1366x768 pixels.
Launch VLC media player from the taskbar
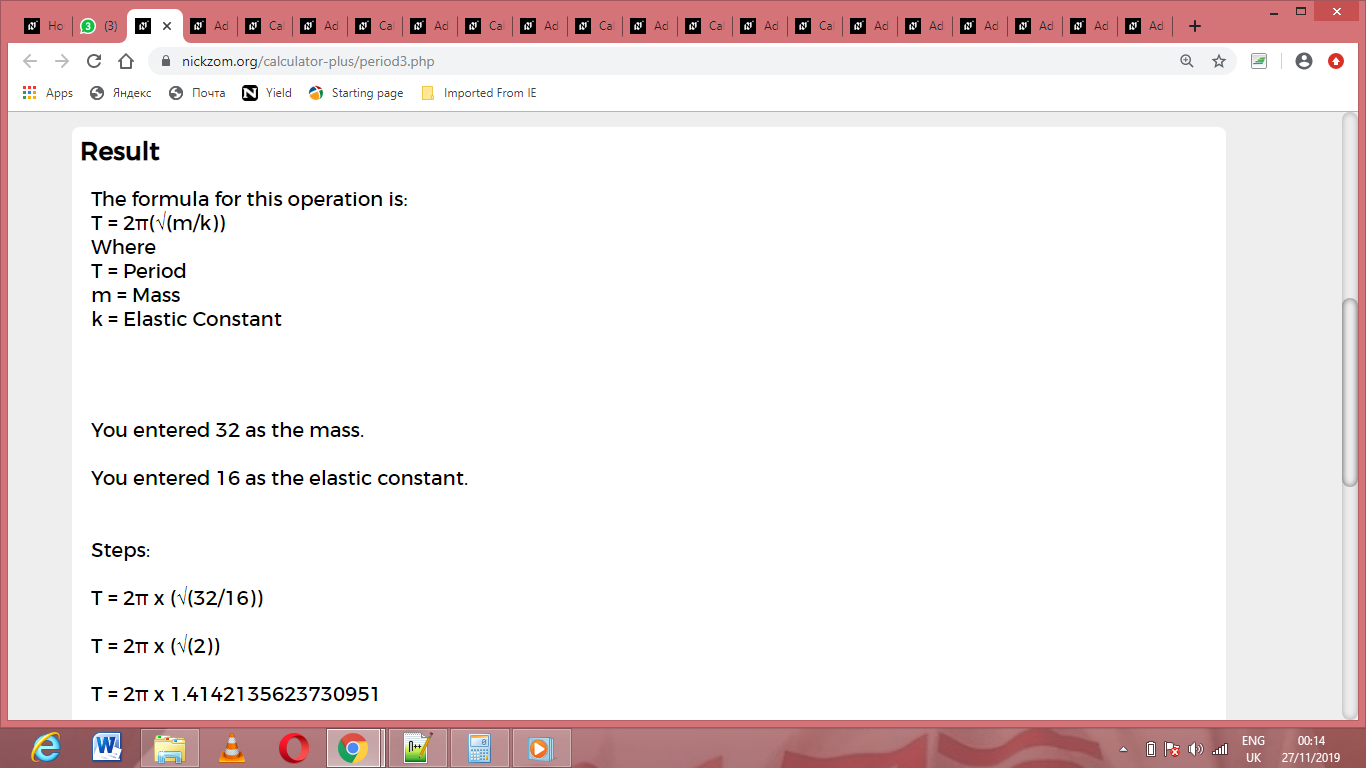click(232, 748)
